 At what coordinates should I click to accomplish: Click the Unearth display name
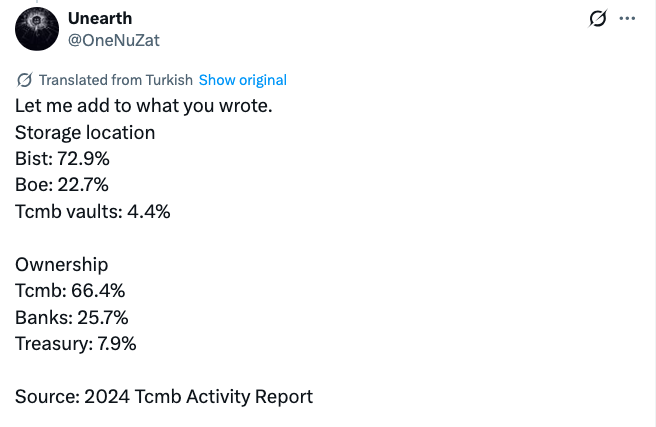click(x=101, y=19)
